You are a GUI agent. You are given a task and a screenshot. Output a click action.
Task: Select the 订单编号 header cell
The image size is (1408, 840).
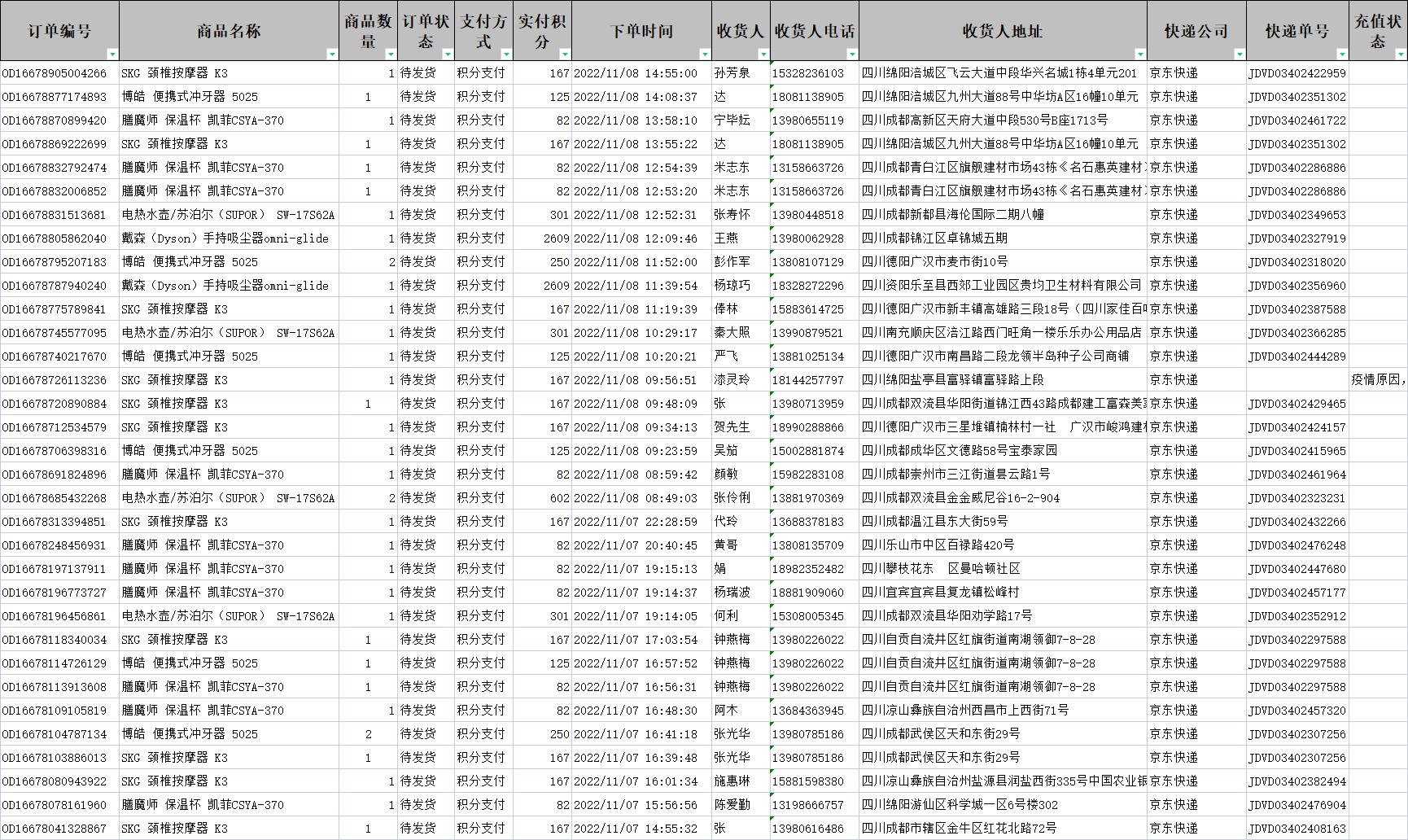point(59,31)
